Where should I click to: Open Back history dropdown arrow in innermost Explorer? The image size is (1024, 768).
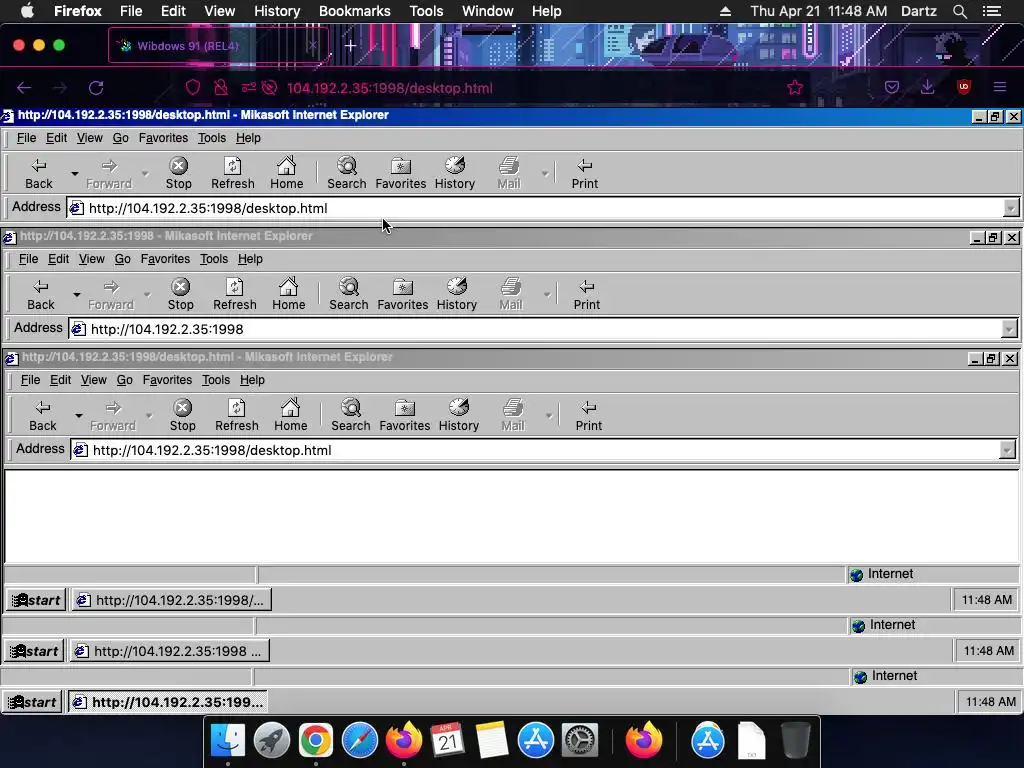[78, 415]
